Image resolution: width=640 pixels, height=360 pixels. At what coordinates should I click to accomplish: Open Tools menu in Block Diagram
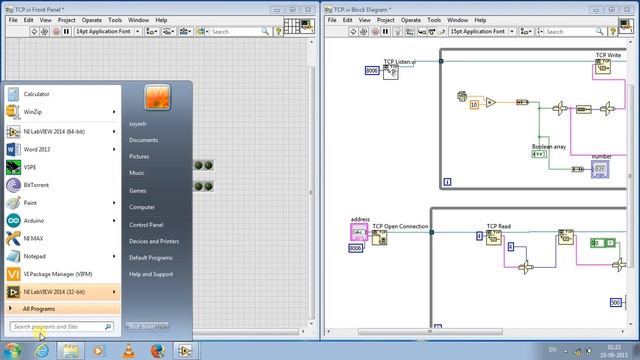pos(434,20)
